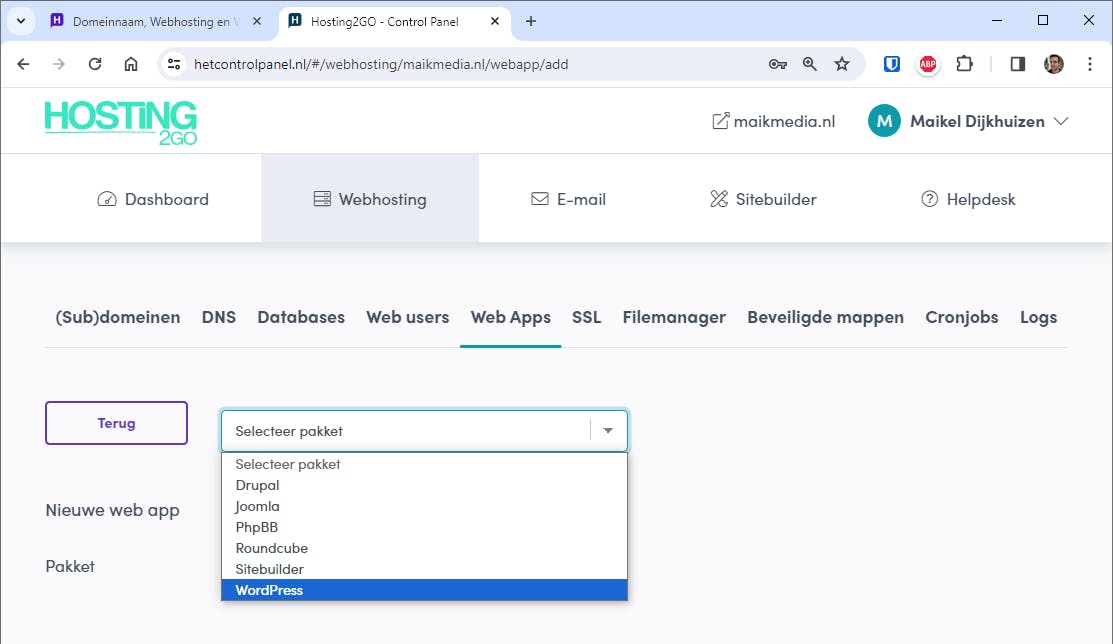1113x644 pixels.
Task: Open the Bitwarden extension icon
Action: tap(892, 64)
